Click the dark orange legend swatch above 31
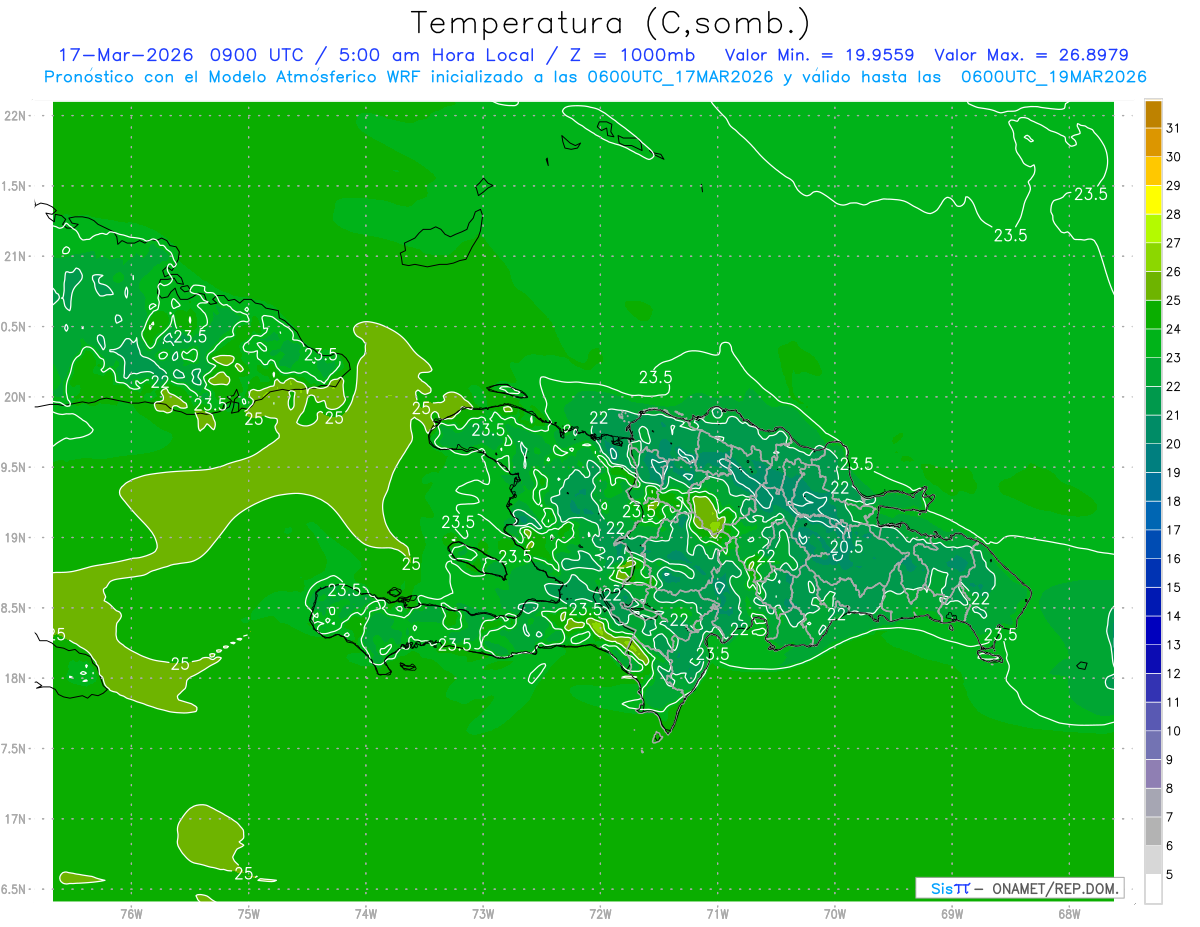This screenshot has width=1200, height=927. [x=1153, y=114]
